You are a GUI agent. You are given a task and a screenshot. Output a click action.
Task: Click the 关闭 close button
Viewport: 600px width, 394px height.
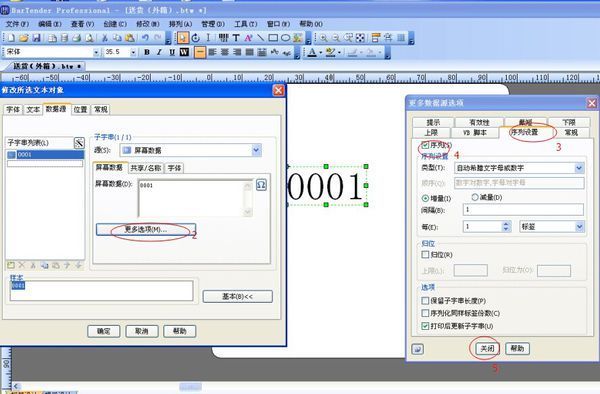pyautogui.click(x=487, y=348)
